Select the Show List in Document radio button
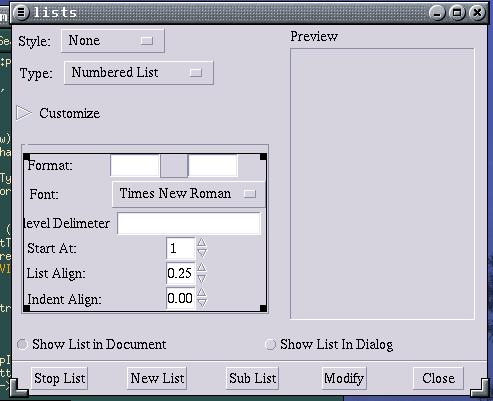The height and width of the screenshot is (401, 493). [x=22, y=344]
